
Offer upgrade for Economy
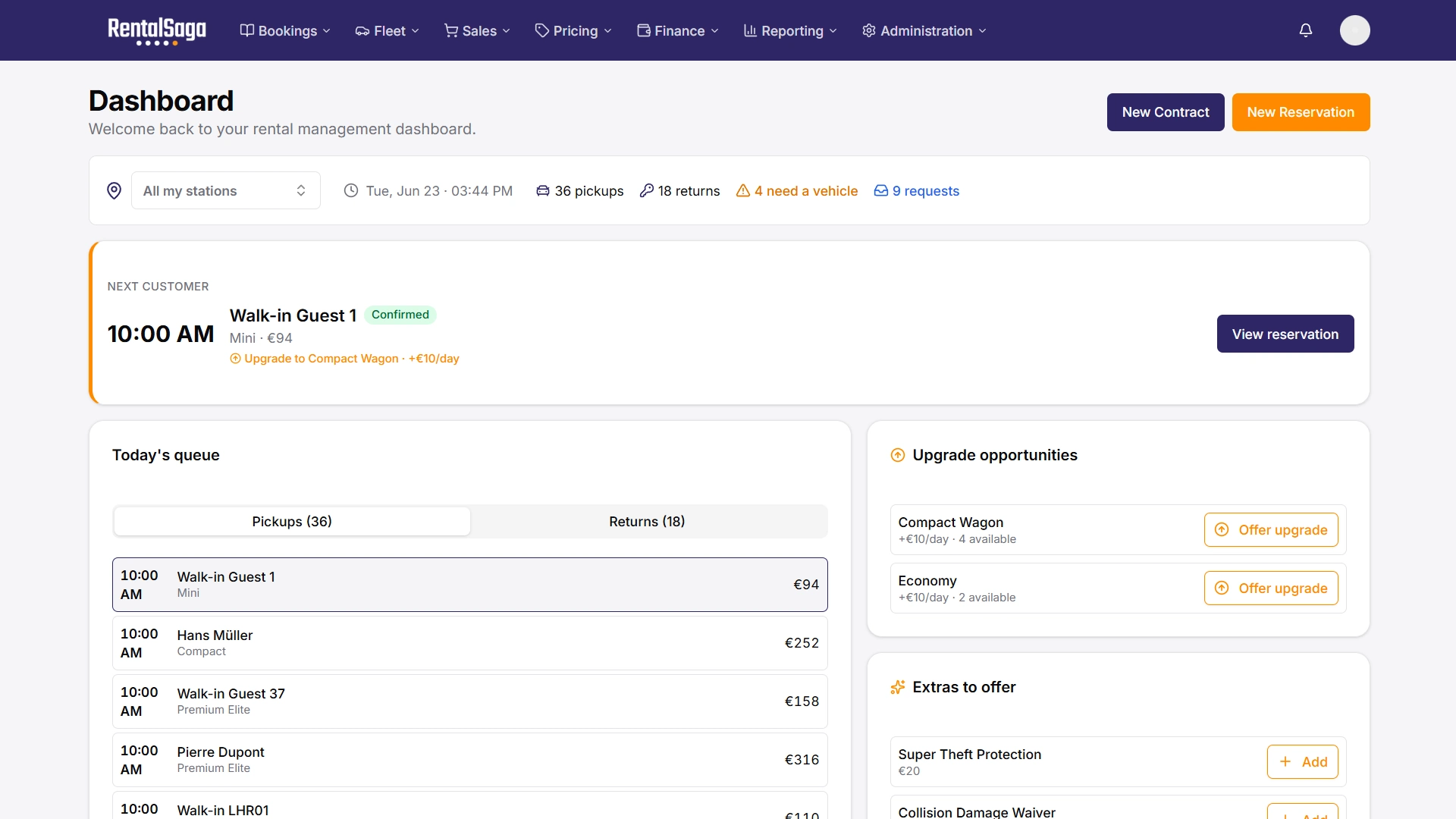(1271, 588)
